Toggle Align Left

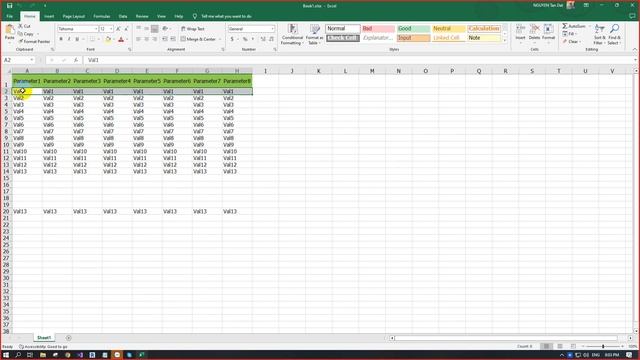138,39
